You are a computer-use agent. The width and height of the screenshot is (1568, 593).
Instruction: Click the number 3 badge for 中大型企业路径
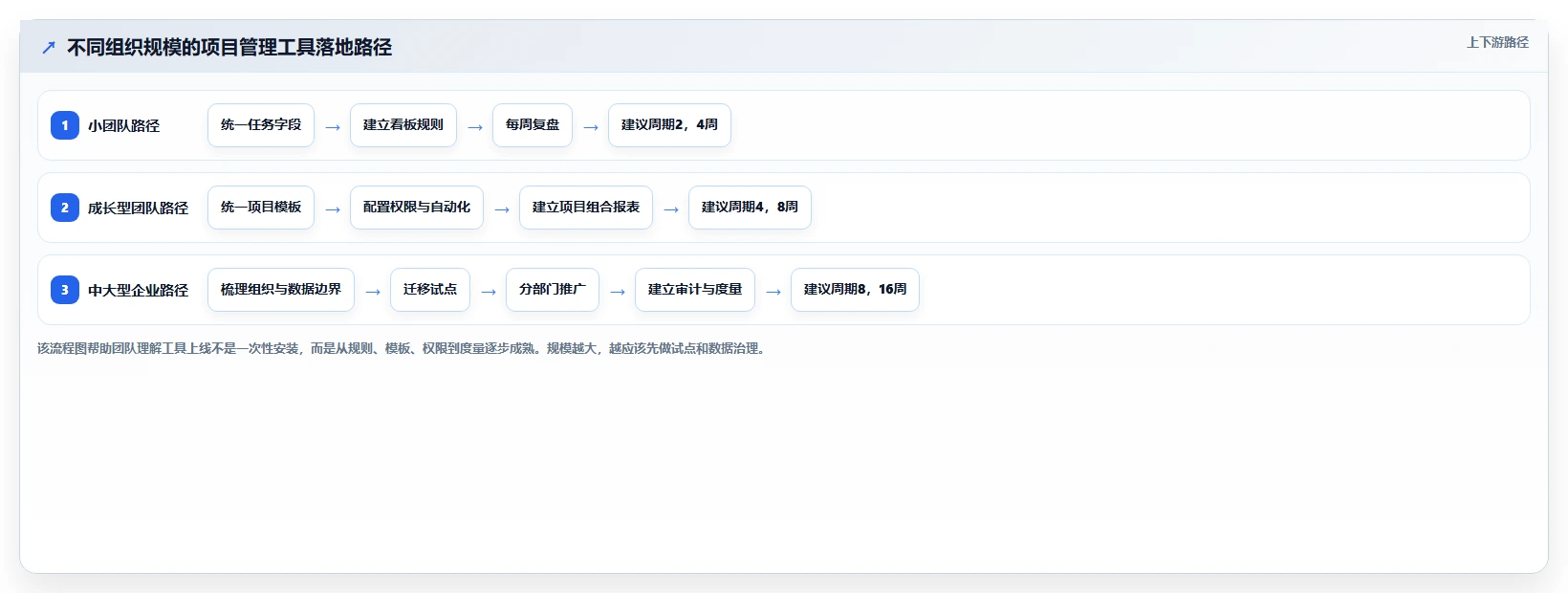tap(65, 290)
